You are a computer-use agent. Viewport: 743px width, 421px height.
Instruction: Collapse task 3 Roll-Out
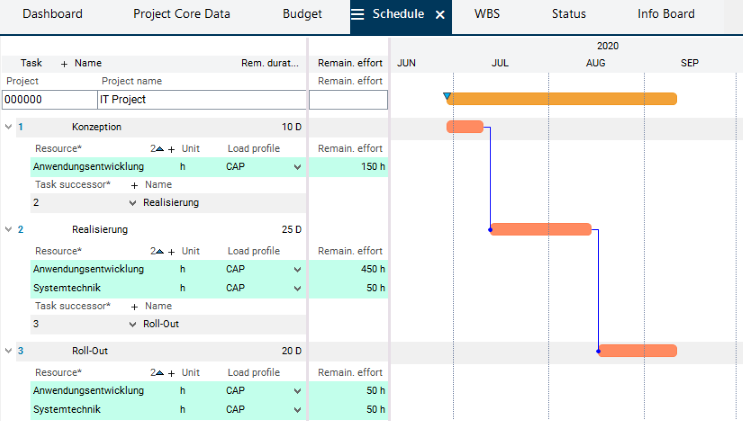[9, 351]
